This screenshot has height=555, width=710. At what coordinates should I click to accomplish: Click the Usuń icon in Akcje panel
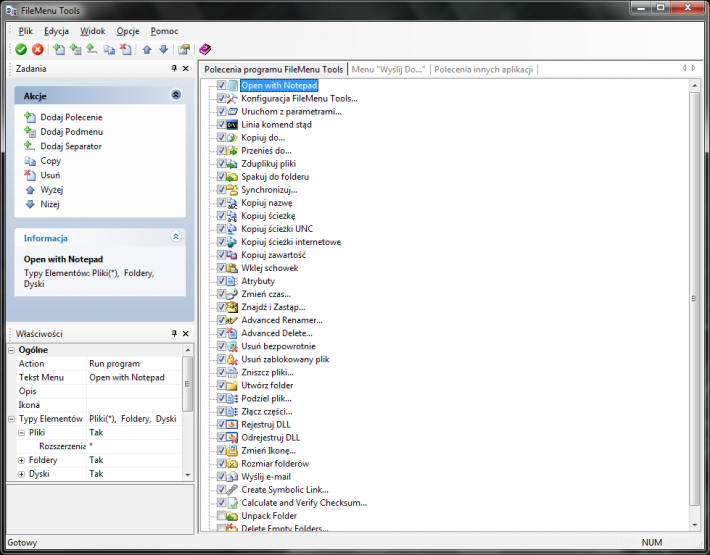30,175
